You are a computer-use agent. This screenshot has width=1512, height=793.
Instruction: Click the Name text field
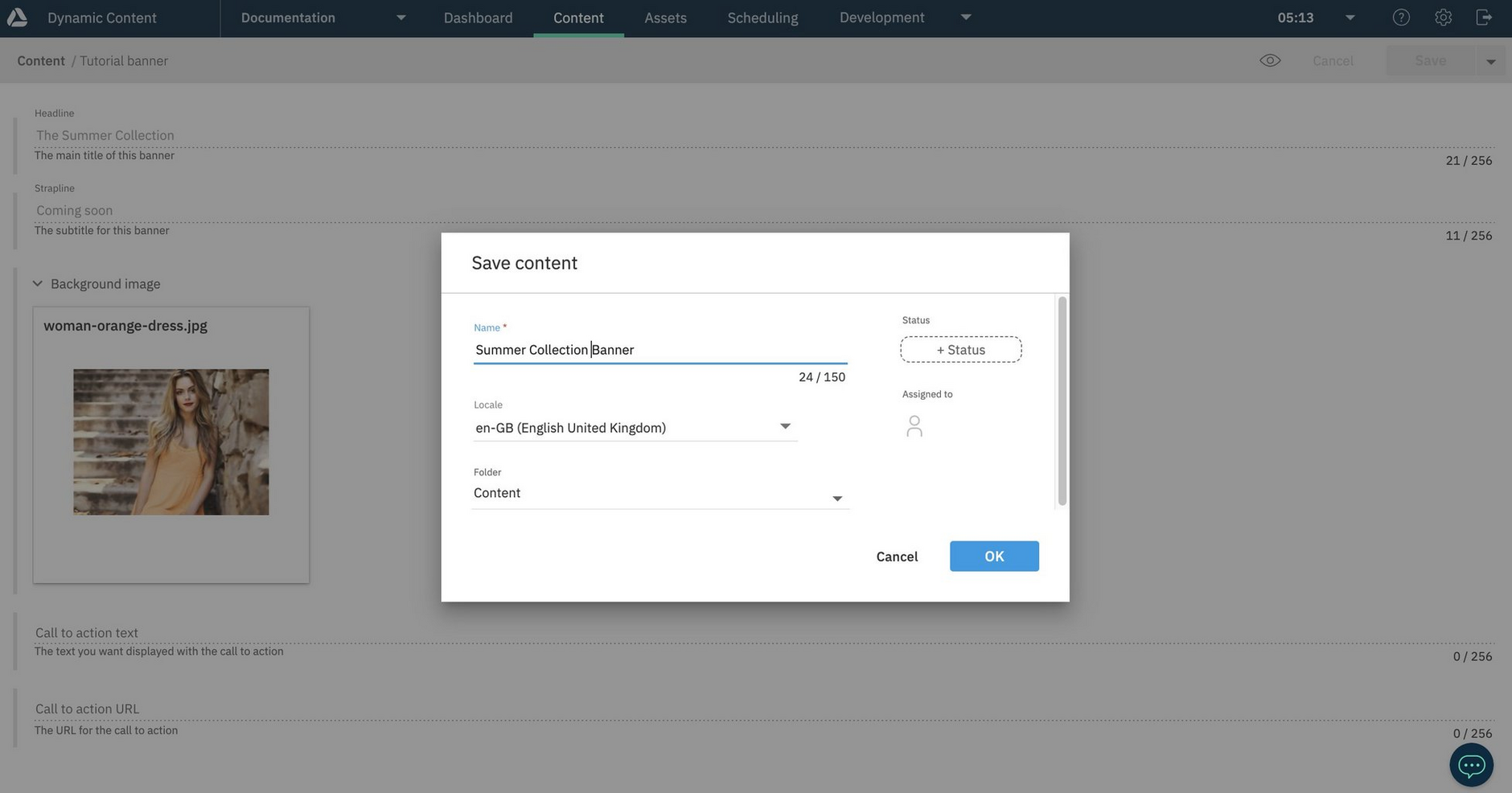pos(659,350)
